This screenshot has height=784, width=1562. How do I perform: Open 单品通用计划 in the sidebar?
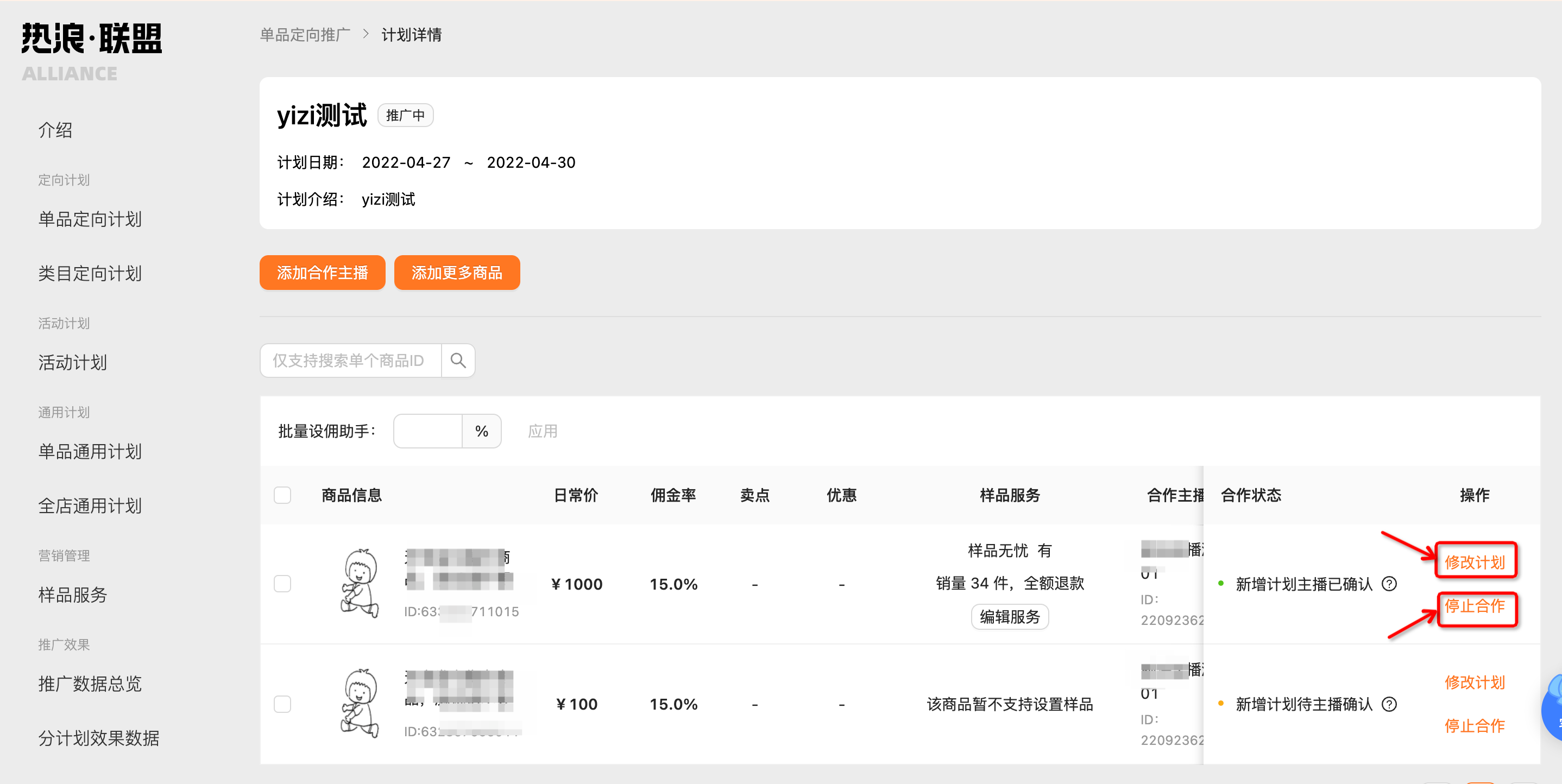pyautogui.click(x=90, y=452)
